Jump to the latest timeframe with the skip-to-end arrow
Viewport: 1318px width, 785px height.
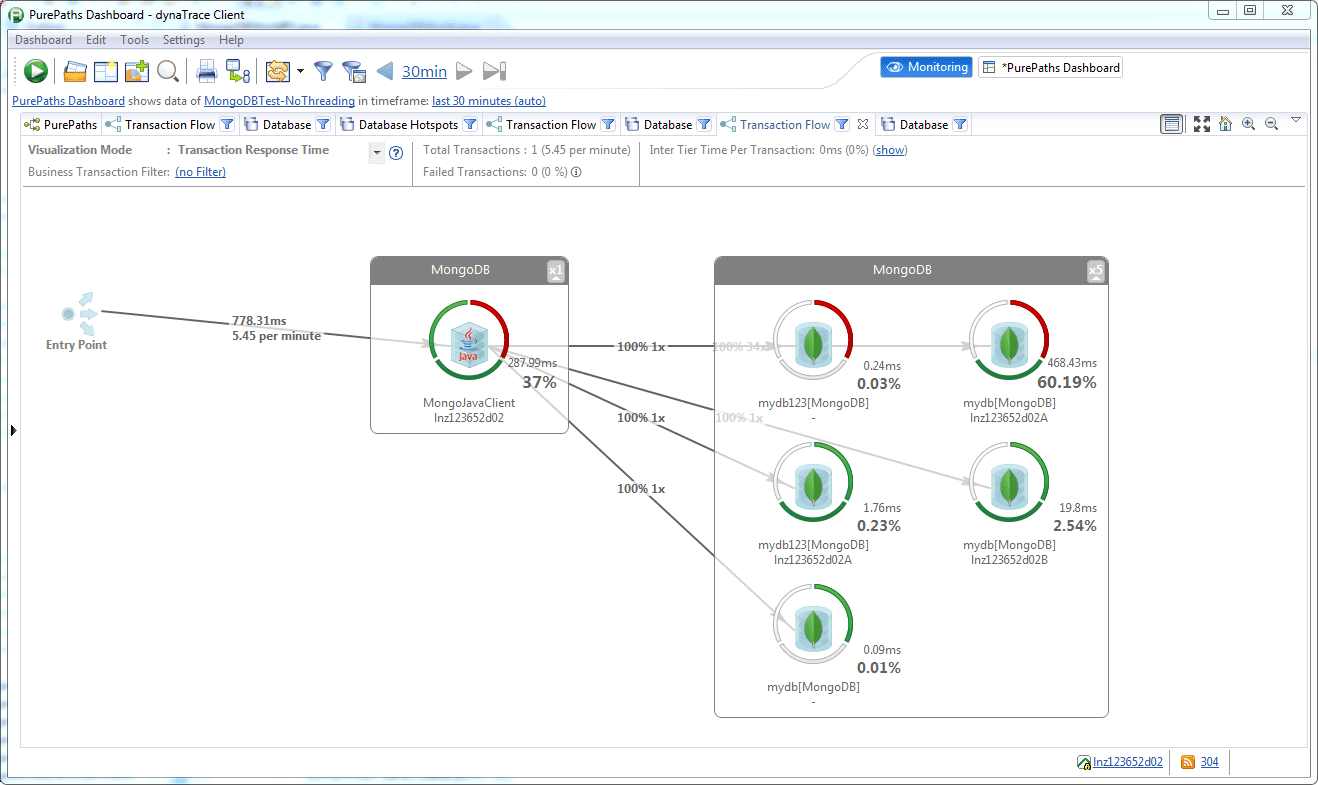[x=495, y=71]
